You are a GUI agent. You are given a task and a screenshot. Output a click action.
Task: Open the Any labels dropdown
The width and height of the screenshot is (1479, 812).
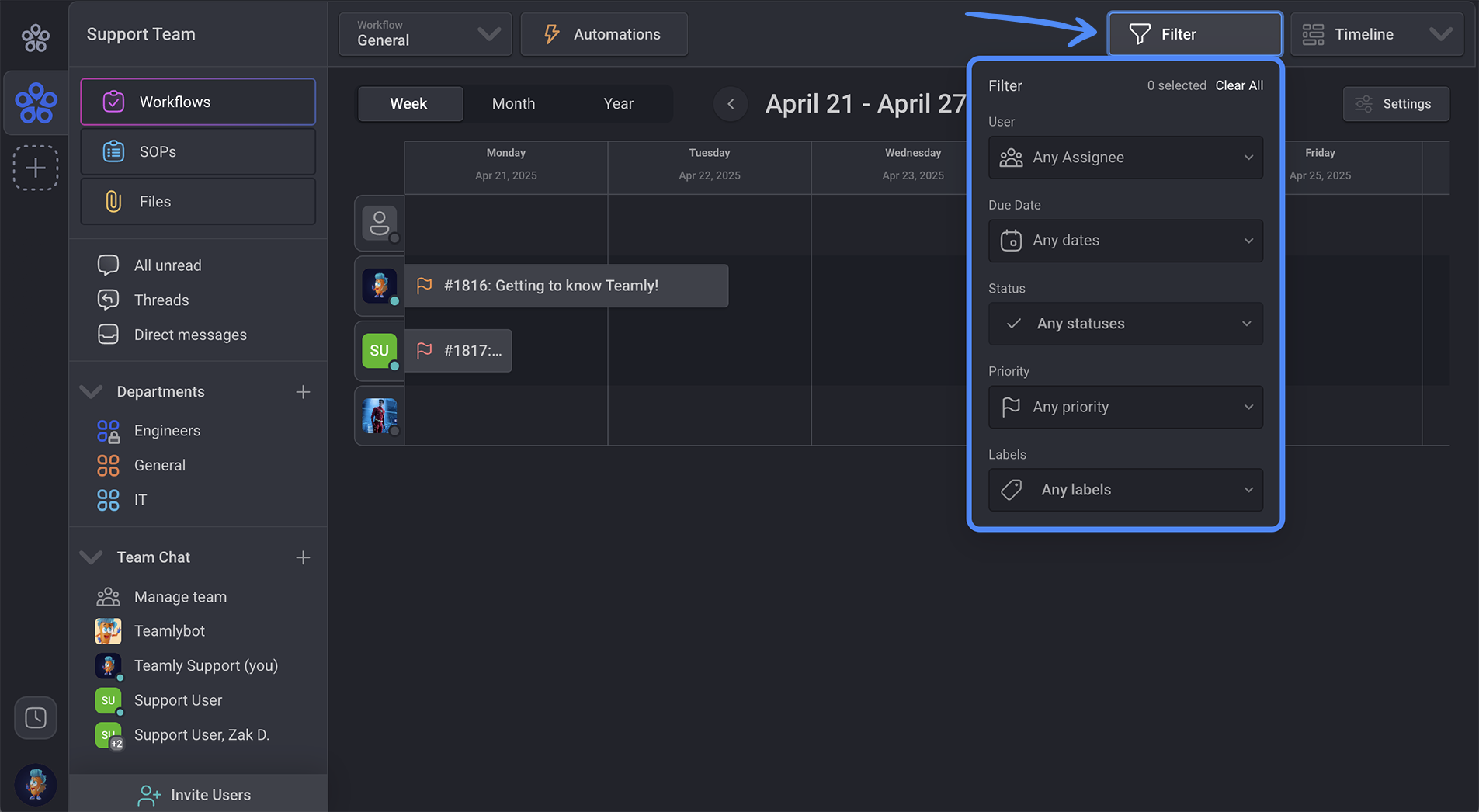(1125, 490)
